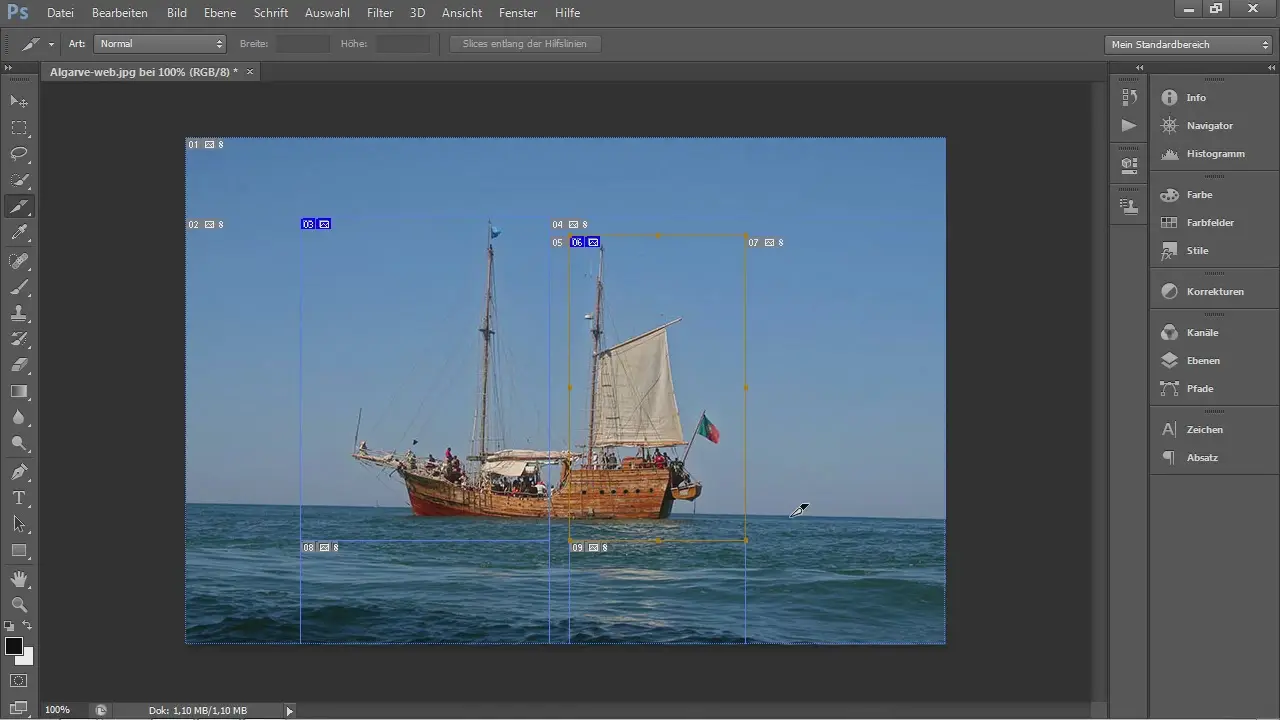Open the Mein Standardbereich workspace dropdown
The image size is (1280, 720).
[x=1188, y=44]
